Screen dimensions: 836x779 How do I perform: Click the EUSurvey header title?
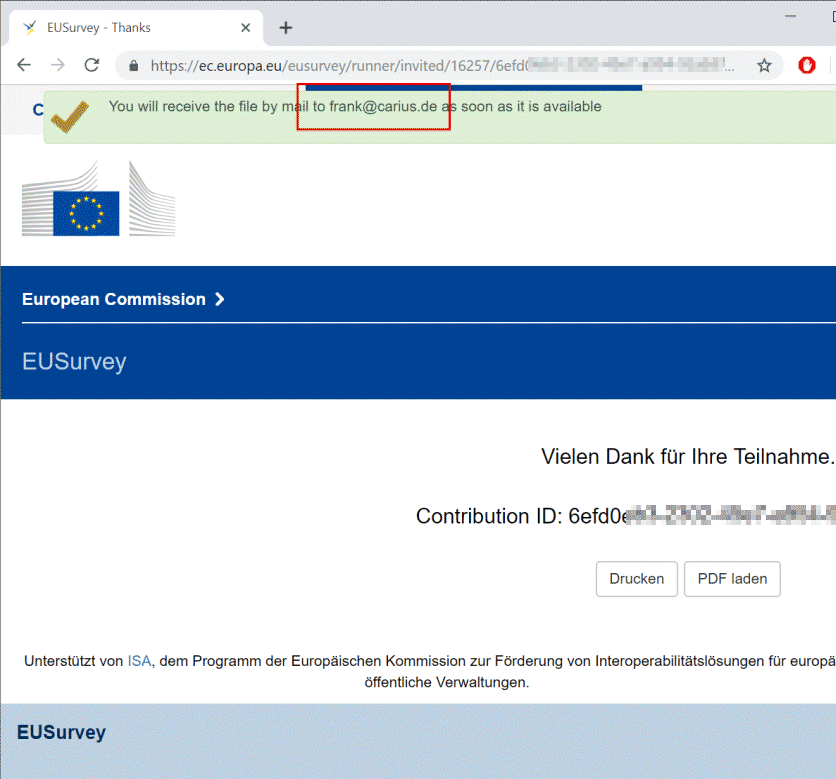74,362
